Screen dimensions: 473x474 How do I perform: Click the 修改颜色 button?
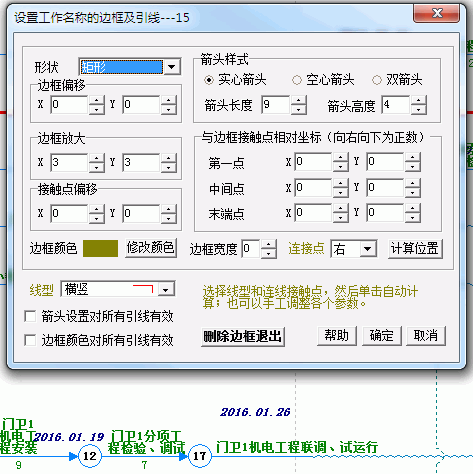(151, 248)
